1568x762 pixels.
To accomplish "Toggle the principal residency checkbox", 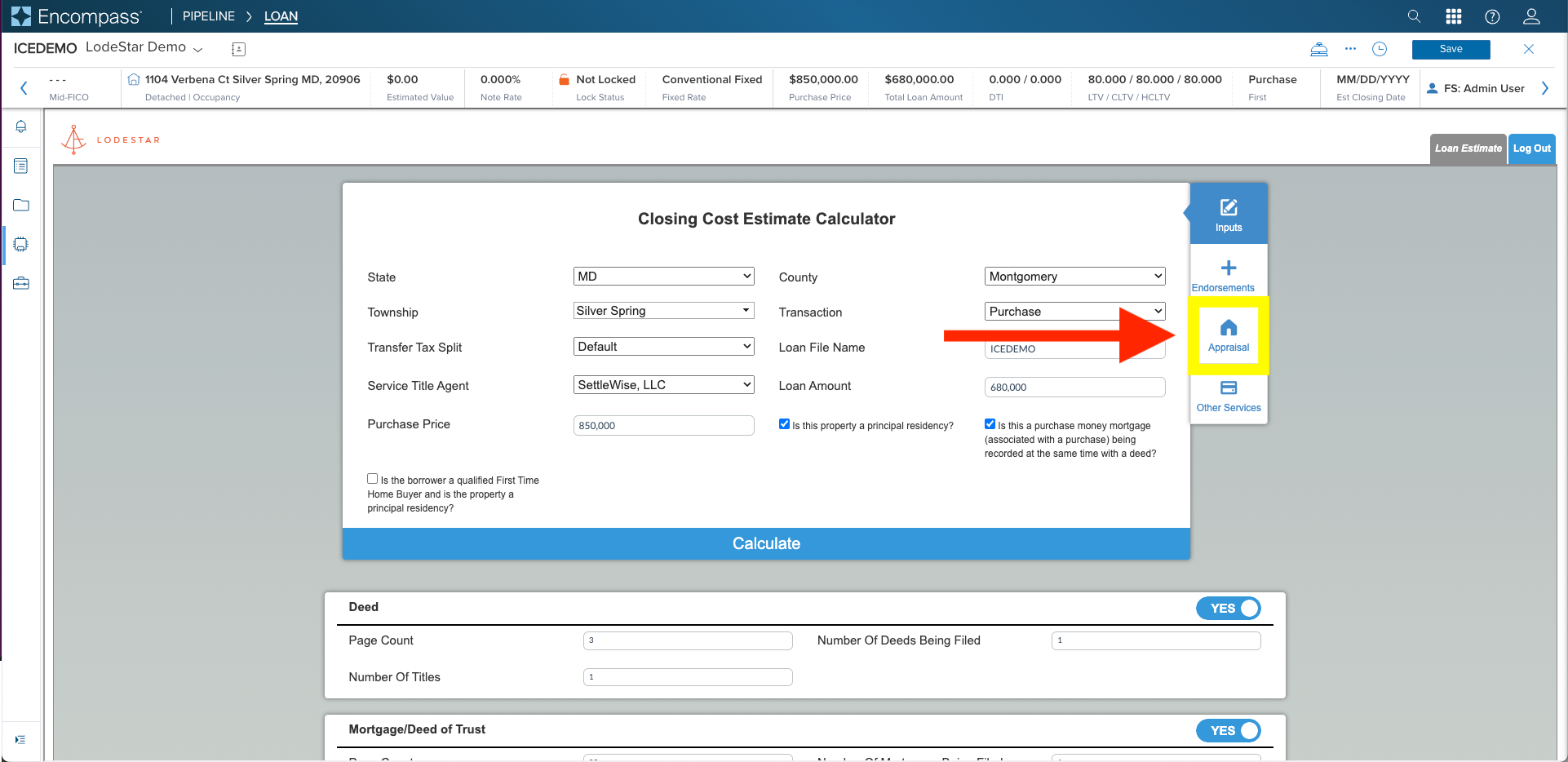I will (784, 424).
